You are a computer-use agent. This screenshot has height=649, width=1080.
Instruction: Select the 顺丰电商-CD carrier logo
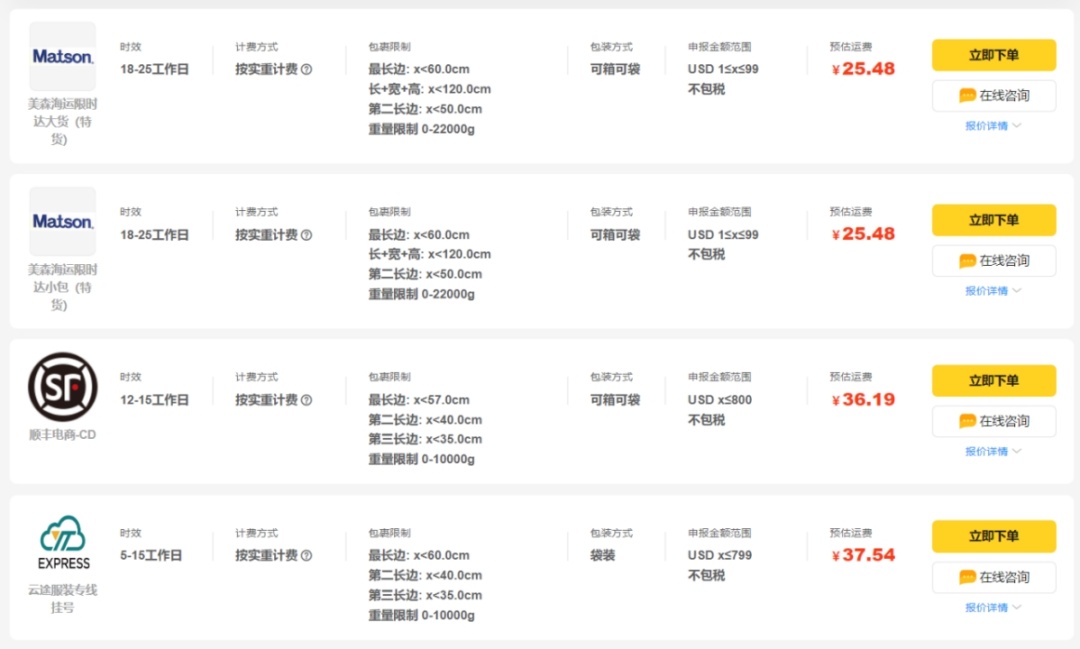62,388
